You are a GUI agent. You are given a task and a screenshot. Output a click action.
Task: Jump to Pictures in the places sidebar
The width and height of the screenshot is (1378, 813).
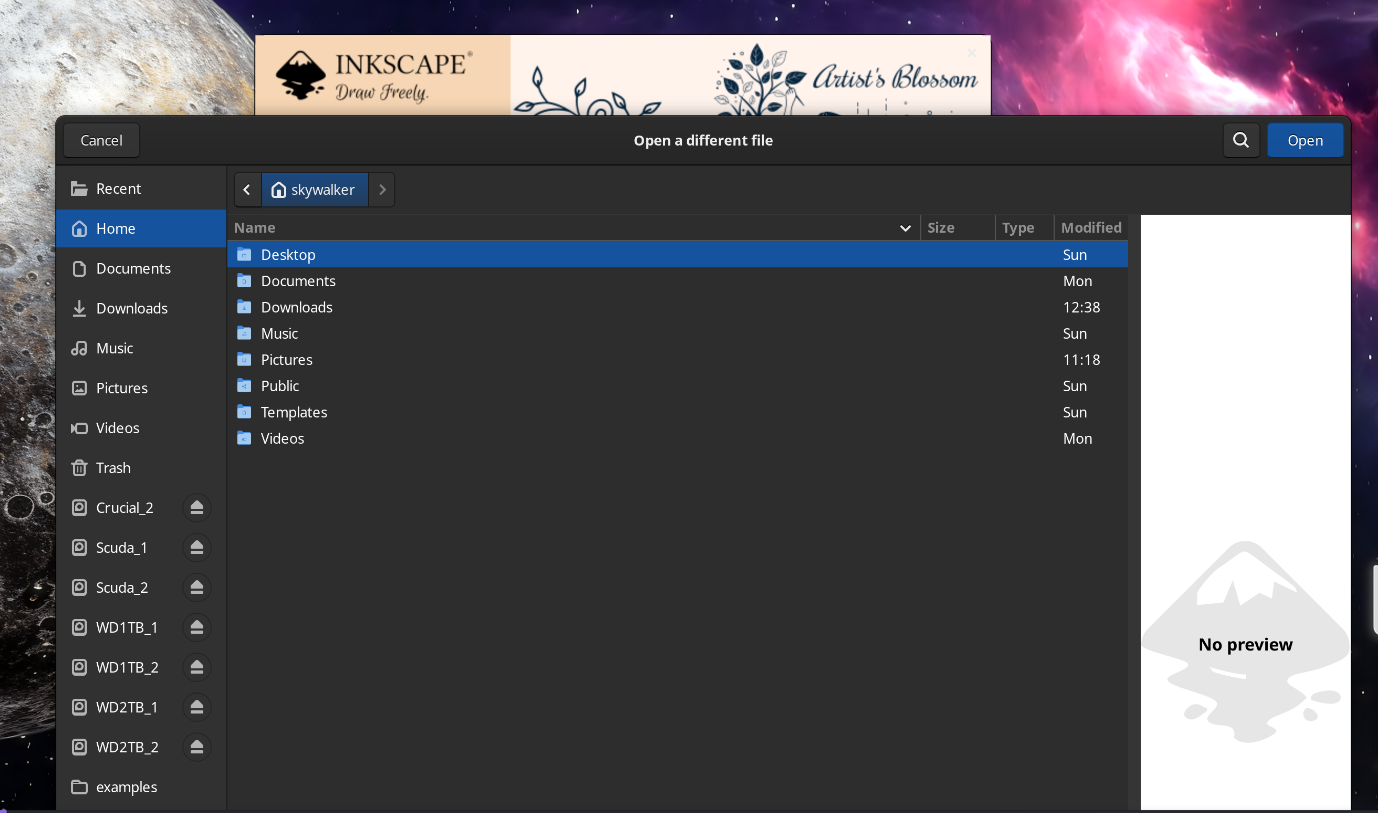[x=141, y=388]
